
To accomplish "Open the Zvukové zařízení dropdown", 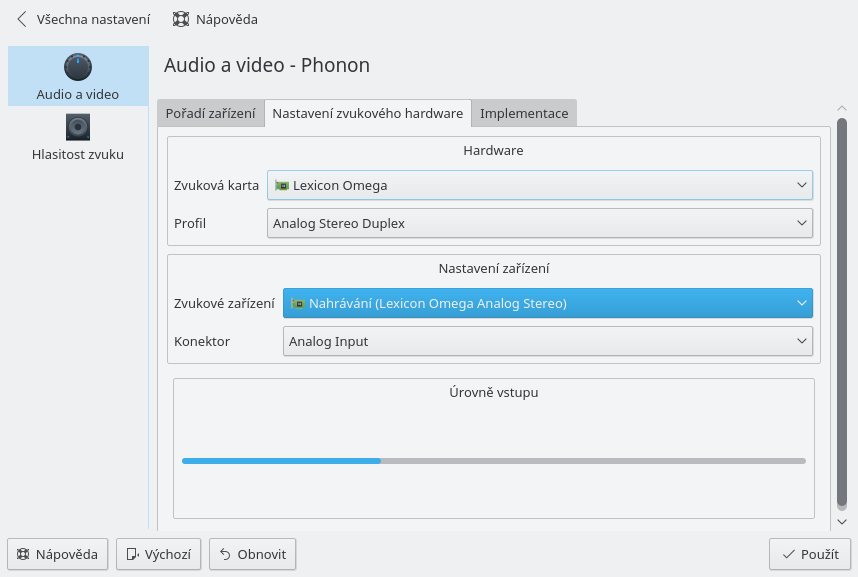I will point(547,303).
